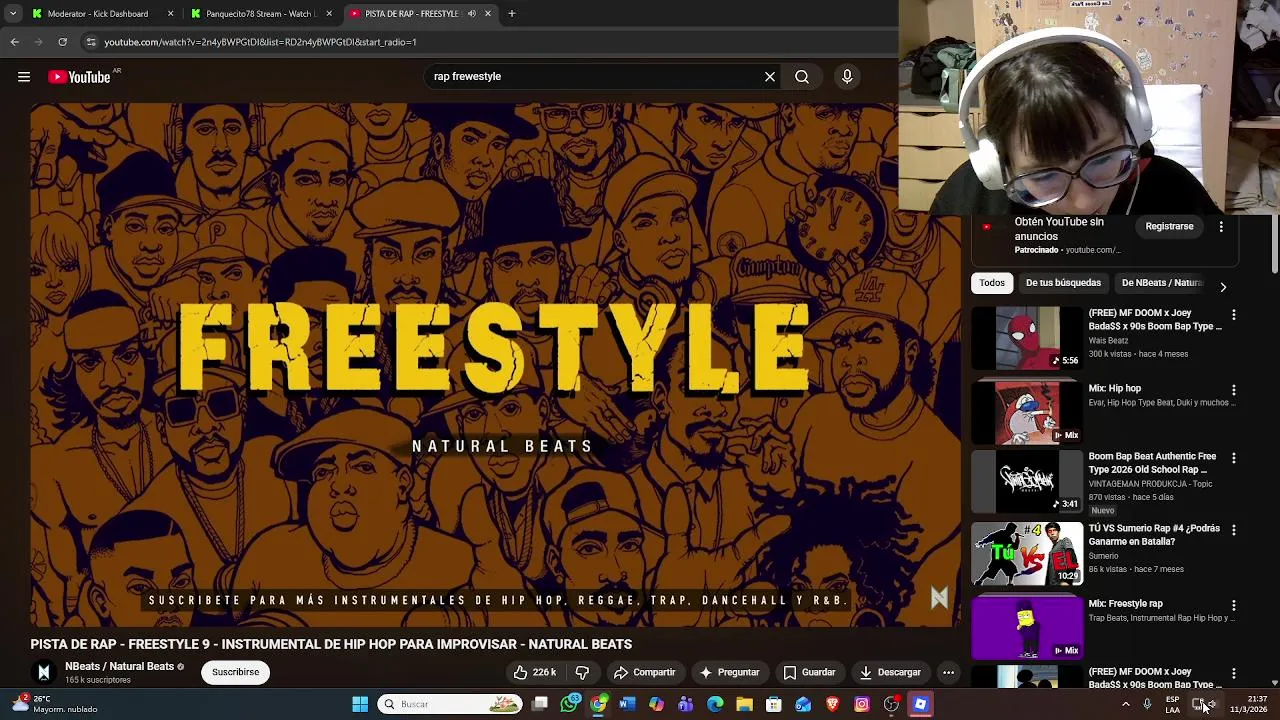Open ESP LAA language indicator

[1172, 705]
